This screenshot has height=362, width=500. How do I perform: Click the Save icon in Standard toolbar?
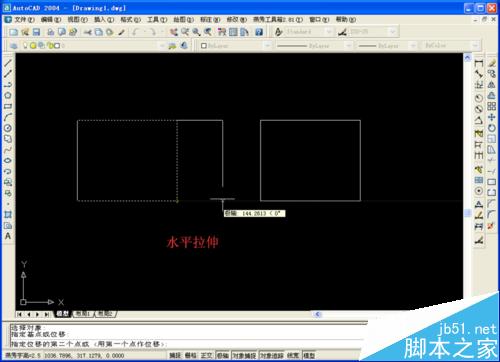(x=36, y=32)
